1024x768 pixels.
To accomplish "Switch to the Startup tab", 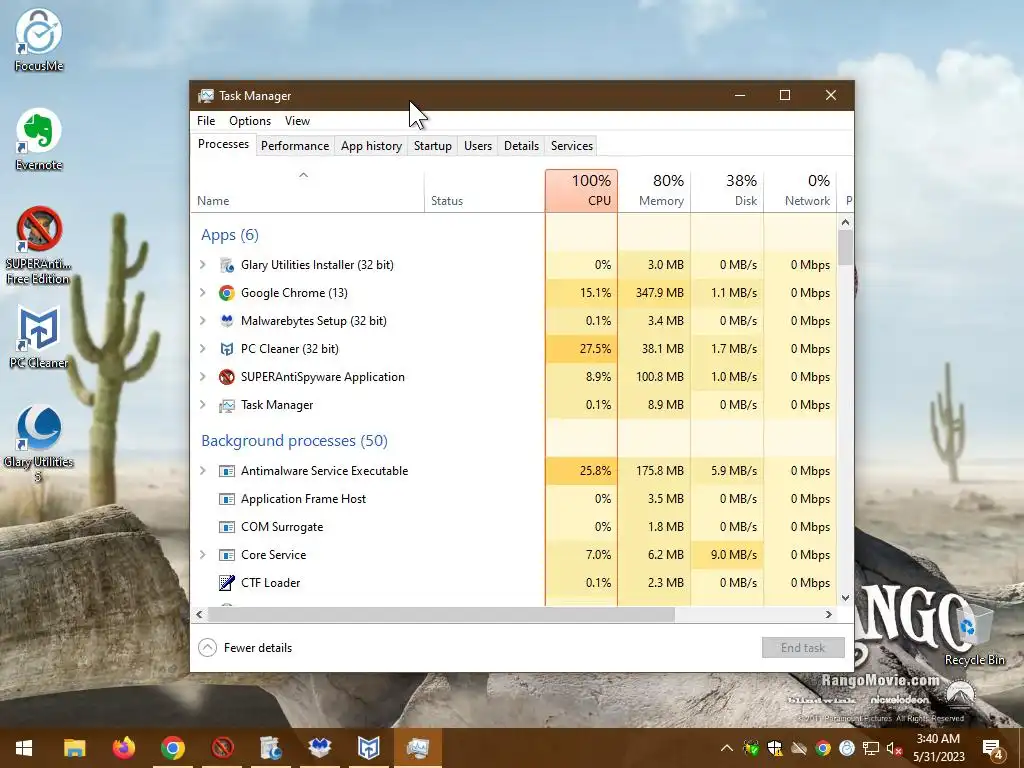I will coord(432,146).
